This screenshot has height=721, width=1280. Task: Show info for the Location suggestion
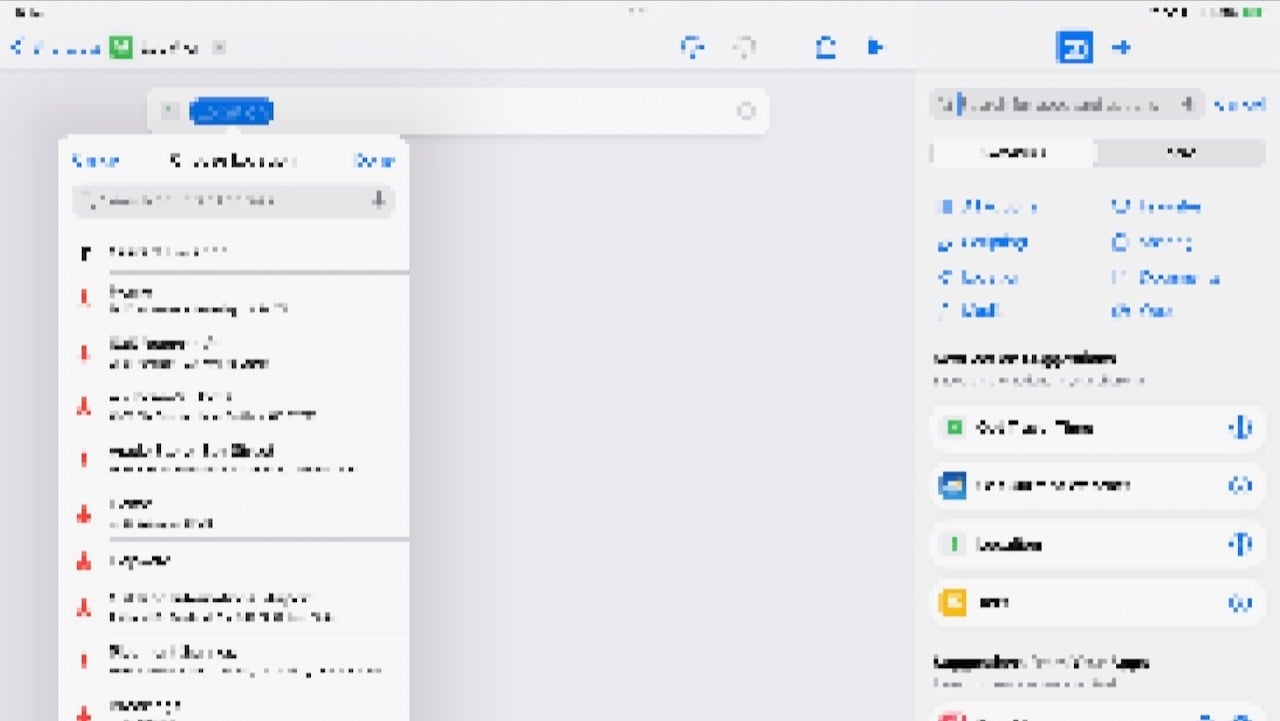pyautogui.click(x=1240, y=544)
